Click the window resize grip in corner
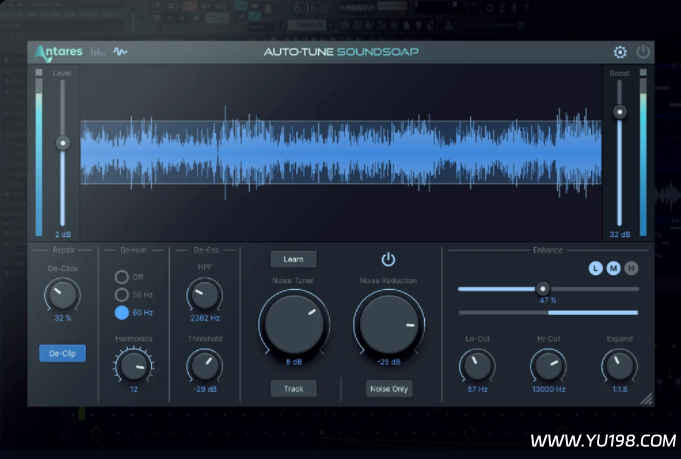681x459 pixels. [646, 398]
